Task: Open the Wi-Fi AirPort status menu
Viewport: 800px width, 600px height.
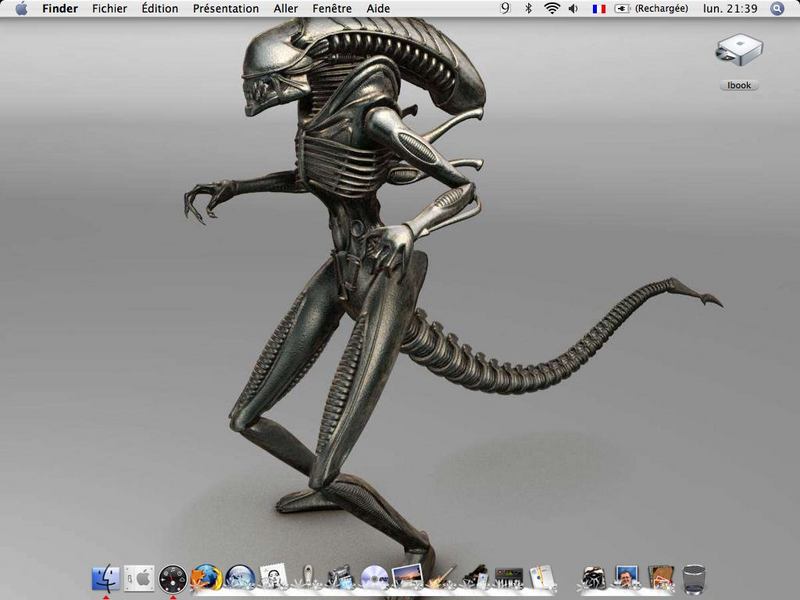Action: click(552, 8)
